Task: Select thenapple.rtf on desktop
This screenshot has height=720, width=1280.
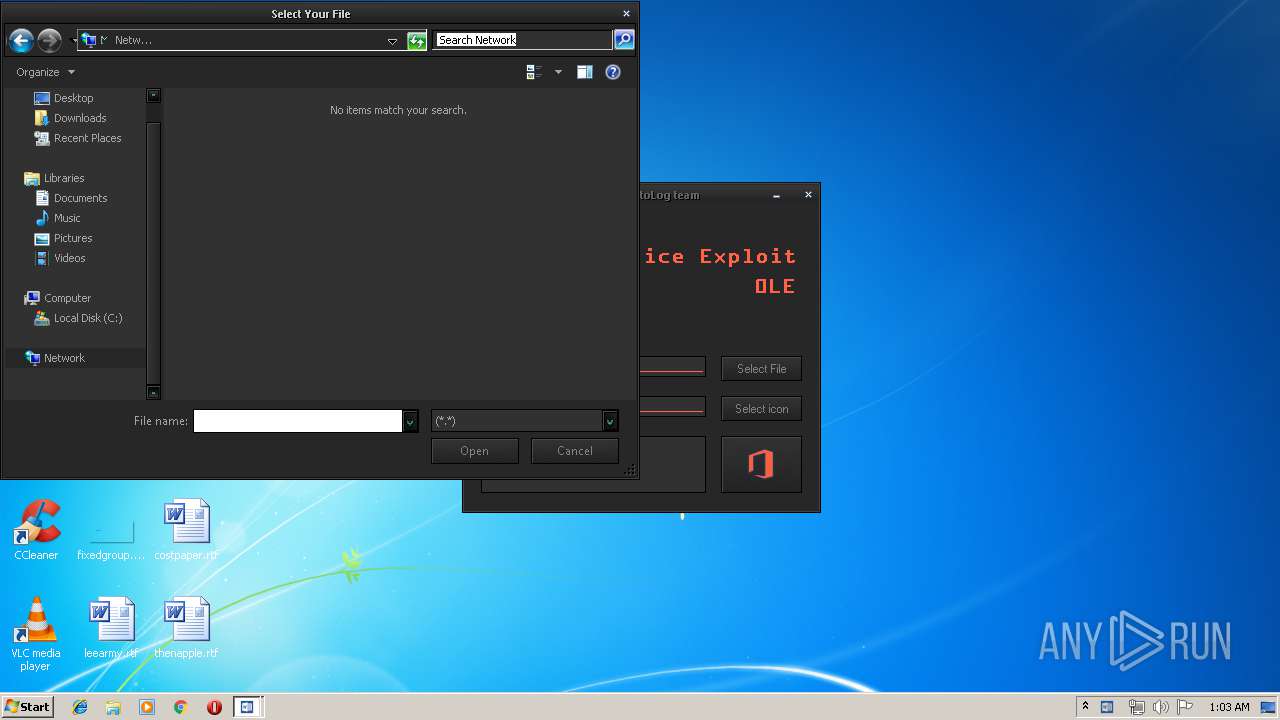Action: pos(186,629)
